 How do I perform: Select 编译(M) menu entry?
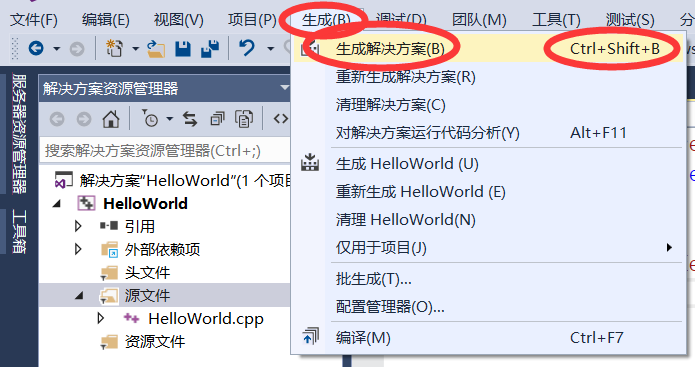tap(488, 338)
